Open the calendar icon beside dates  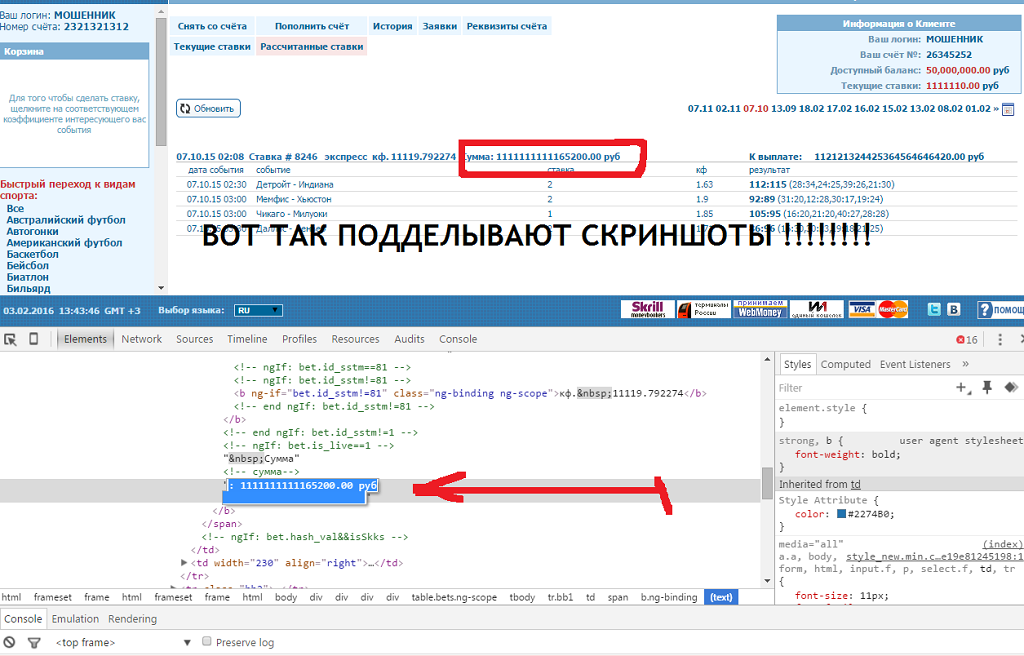click(x=1008, y=109)
